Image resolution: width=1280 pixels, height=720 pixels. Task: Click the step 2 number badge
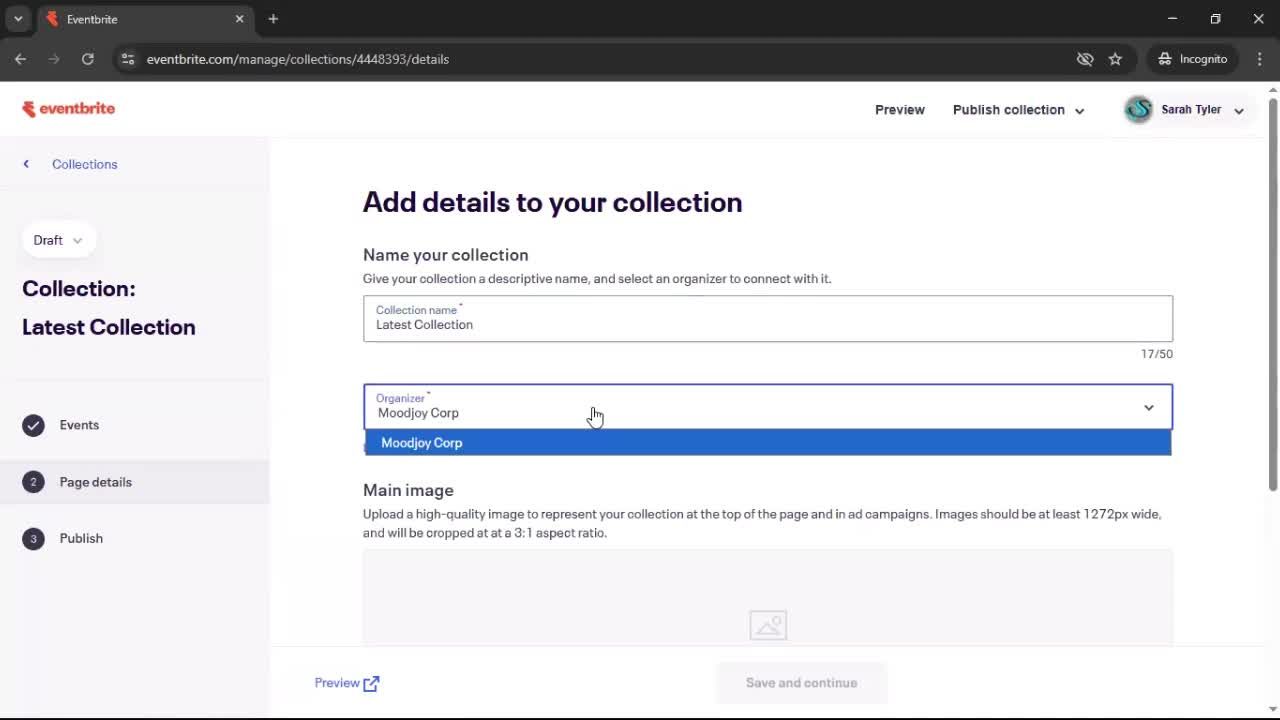click(x=33, y=482)
